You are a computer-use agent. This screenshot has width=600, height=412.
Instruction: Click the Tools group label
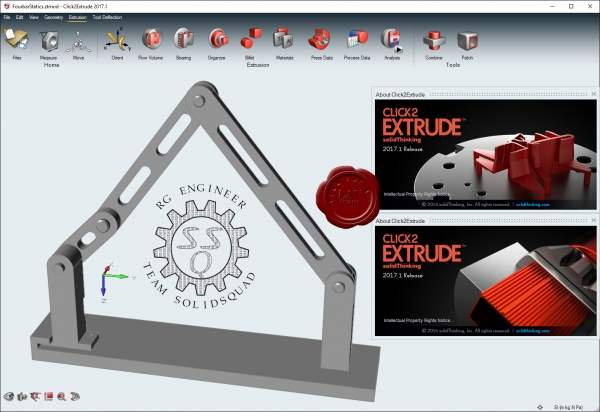453,65
